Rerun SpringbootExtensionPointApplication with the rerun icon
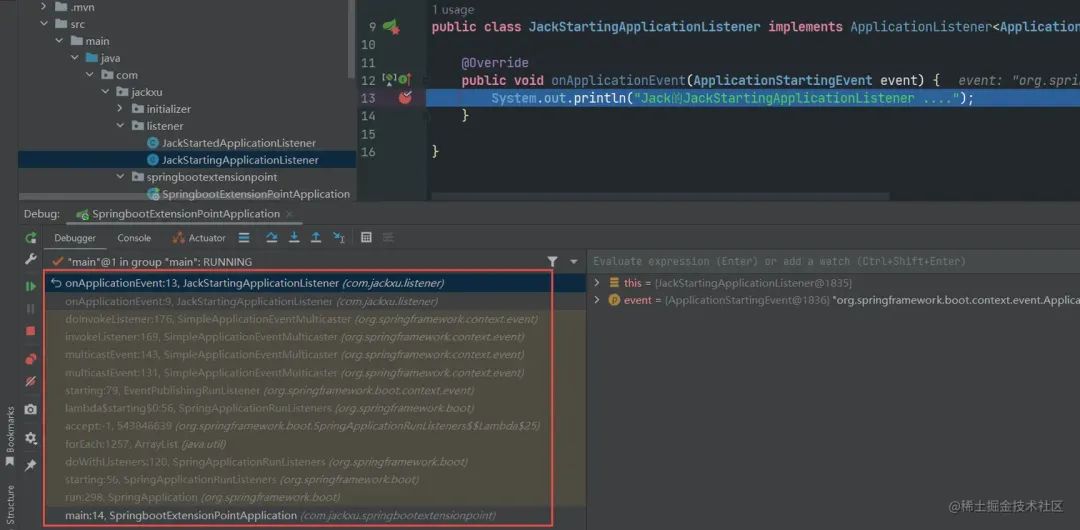 [30, 238]
